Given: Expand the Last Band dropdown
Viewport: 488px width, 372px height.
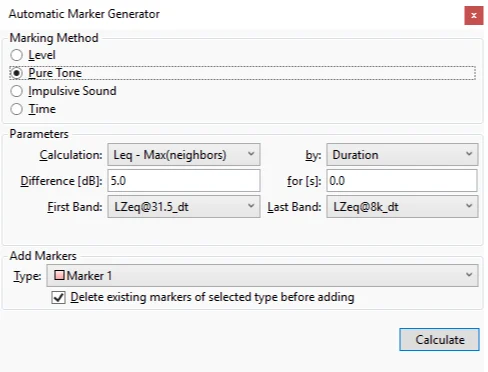Looking at the screenshot, I should (402, 207).
